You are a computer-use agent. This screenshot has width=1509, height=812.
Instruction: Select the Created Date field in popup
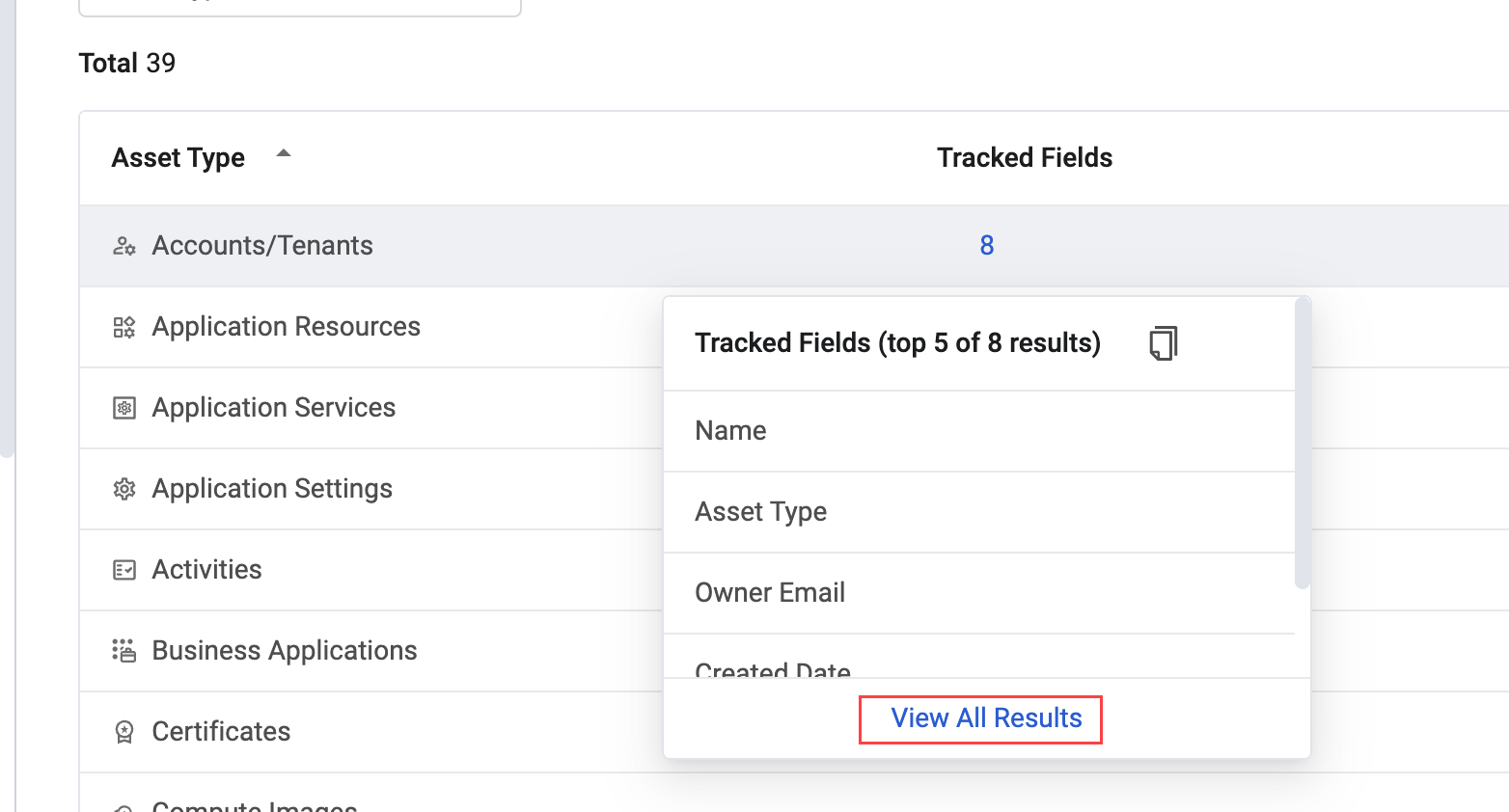pos(772,669)
